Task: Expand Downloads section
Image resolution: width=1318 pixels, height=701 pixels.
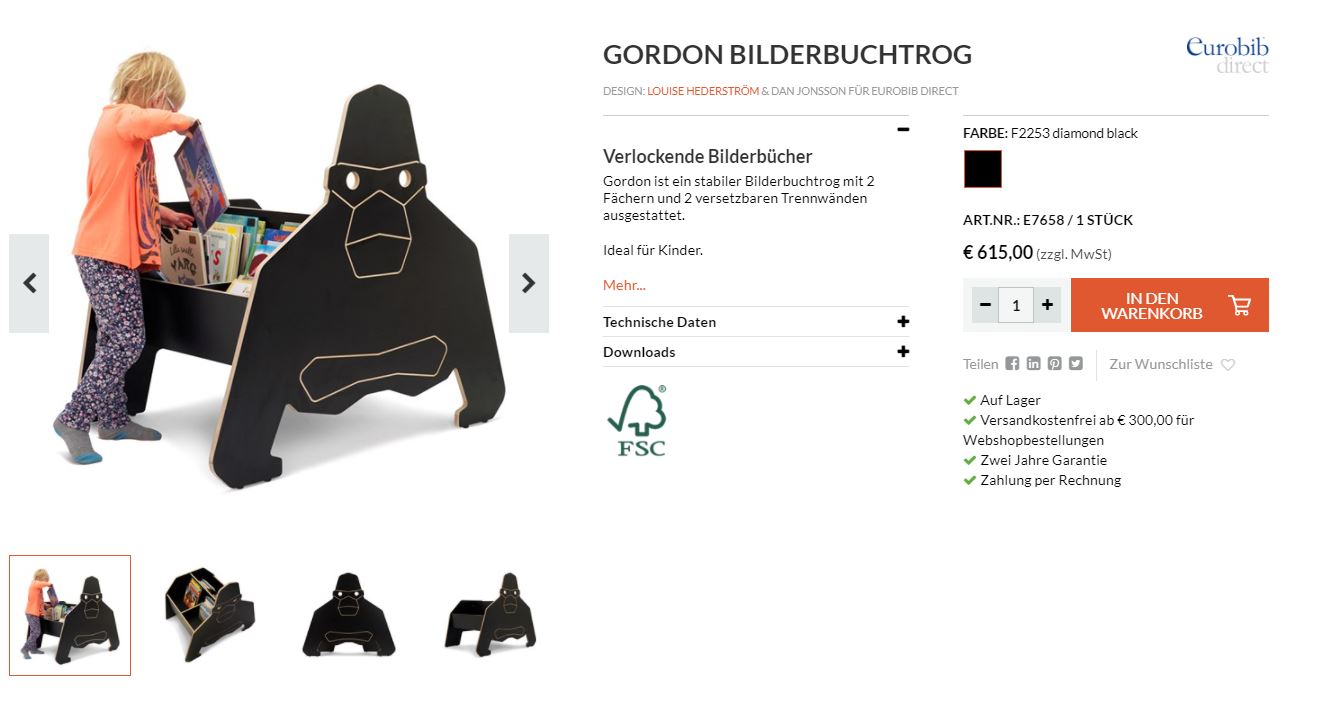Action: 756,352
